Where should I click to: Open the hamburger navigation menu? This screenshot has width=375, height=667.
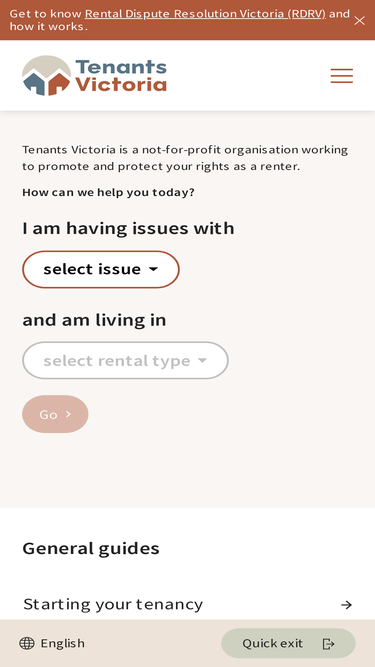pyautogui.click(x=342, y=76)
